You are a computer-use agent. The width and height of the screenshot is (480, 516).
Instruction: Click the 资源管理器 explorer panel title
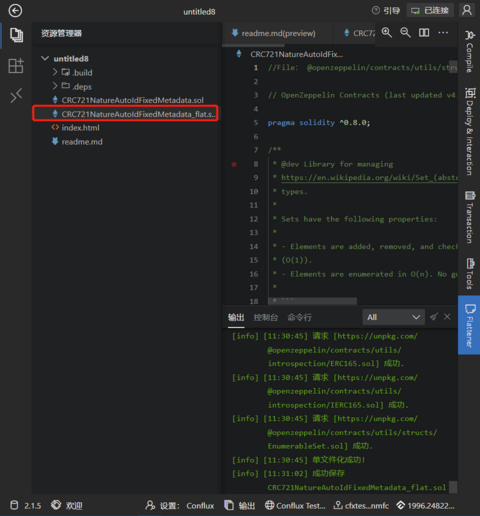tap(61, 33)
